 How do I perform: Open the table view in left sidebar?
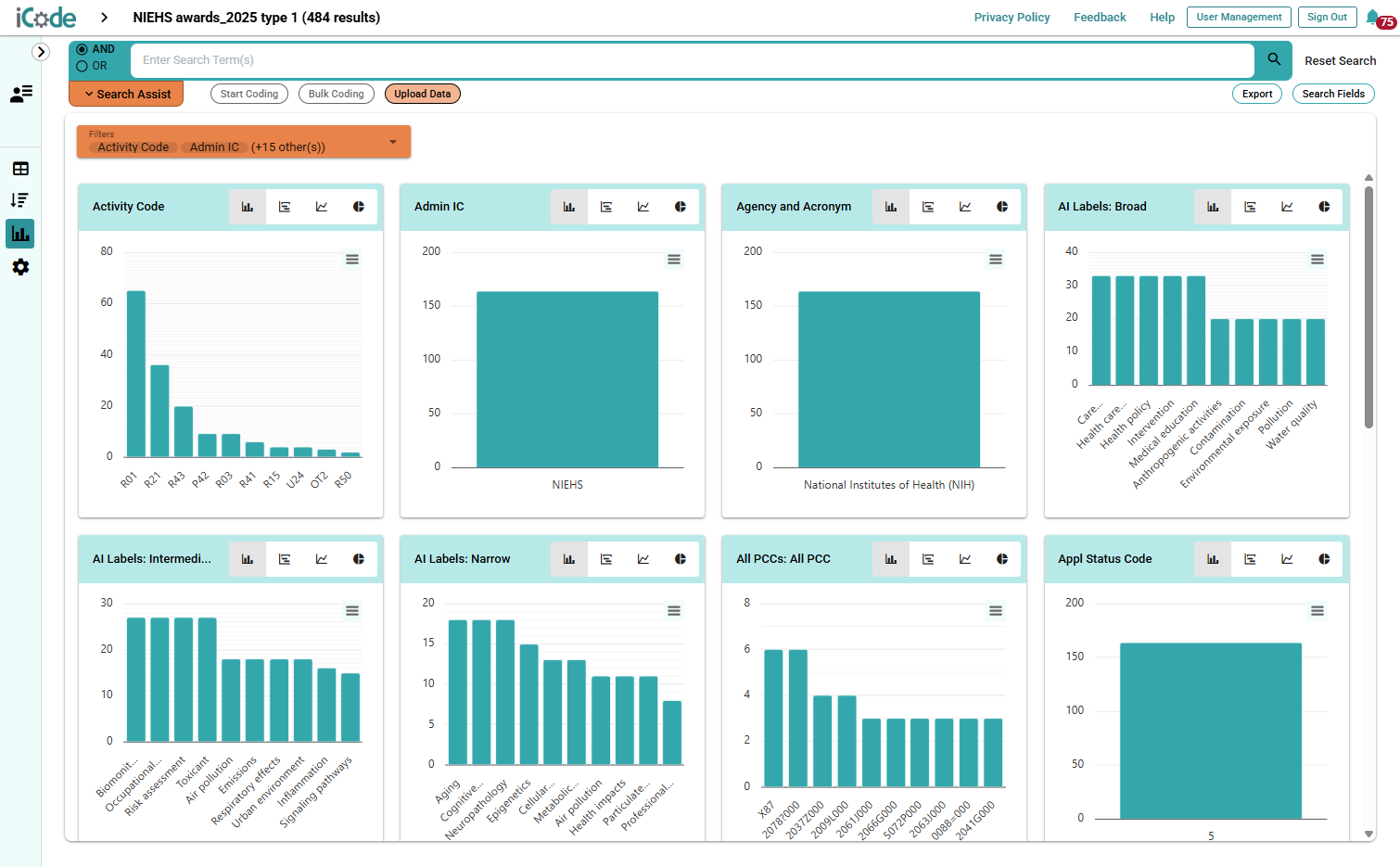coord(20,169)
